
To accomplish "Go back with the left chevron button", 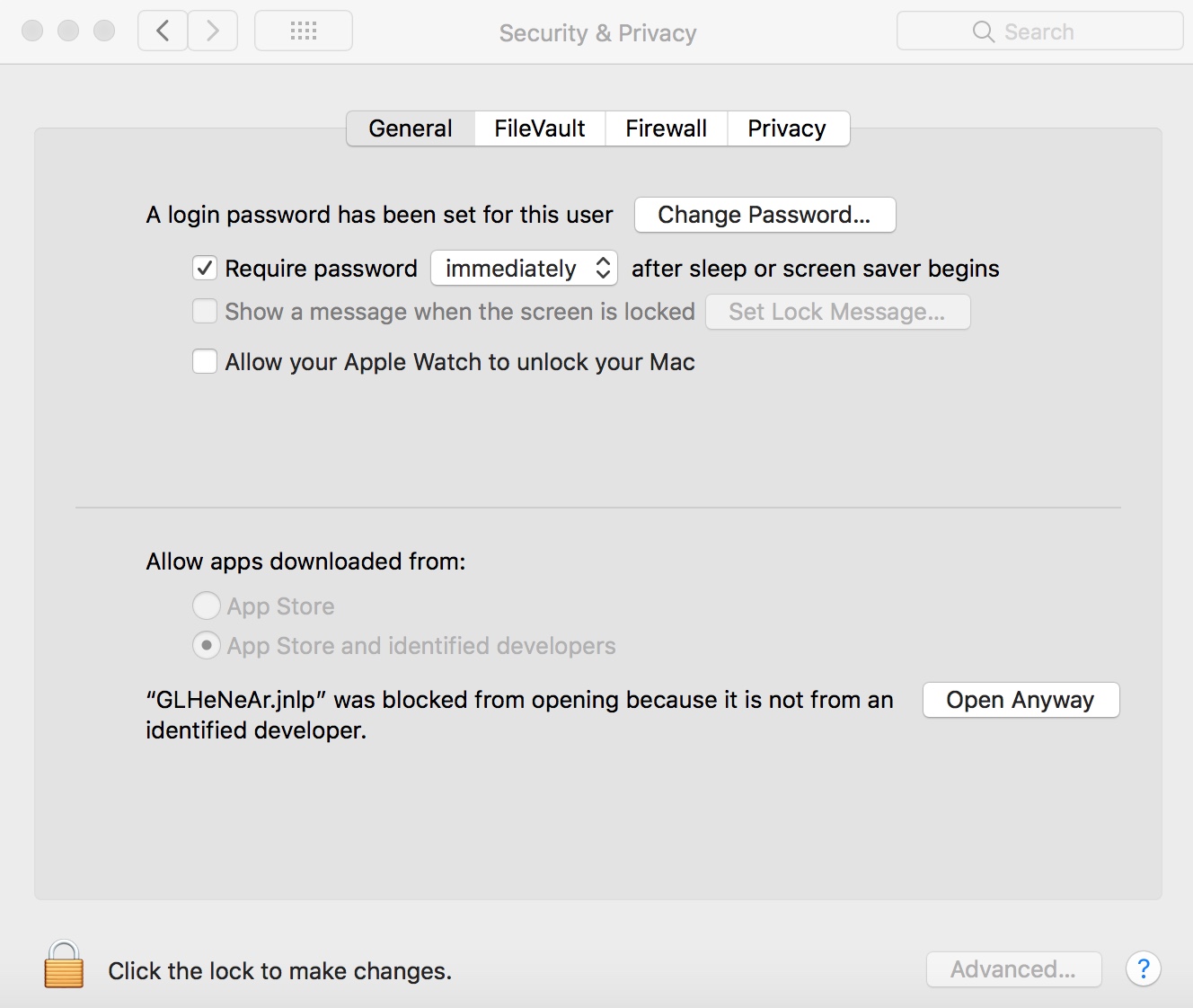I will [163, 31].
